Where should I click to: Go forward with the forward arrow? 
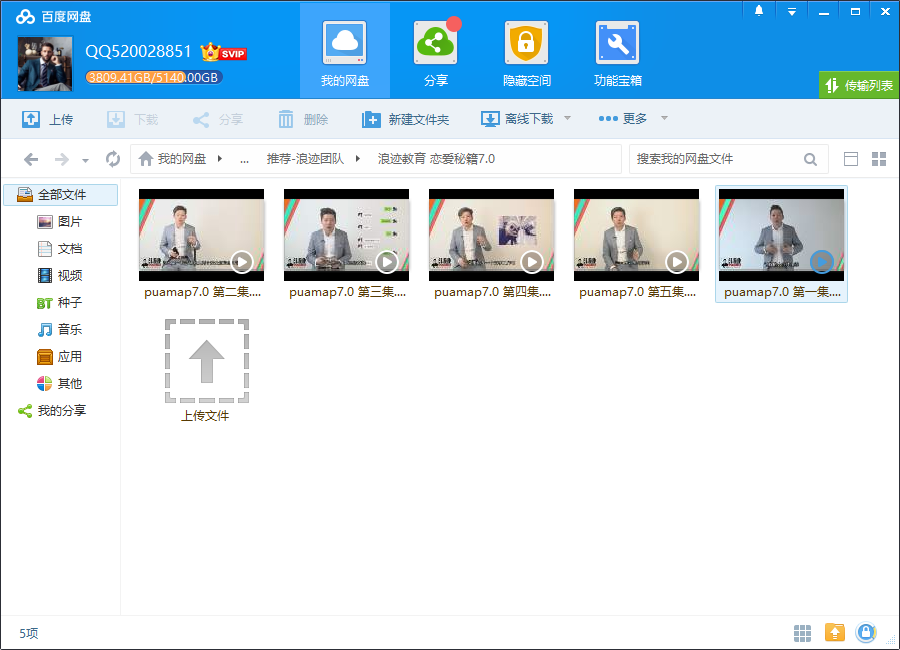pyautogui.click(x=61, y=159)
